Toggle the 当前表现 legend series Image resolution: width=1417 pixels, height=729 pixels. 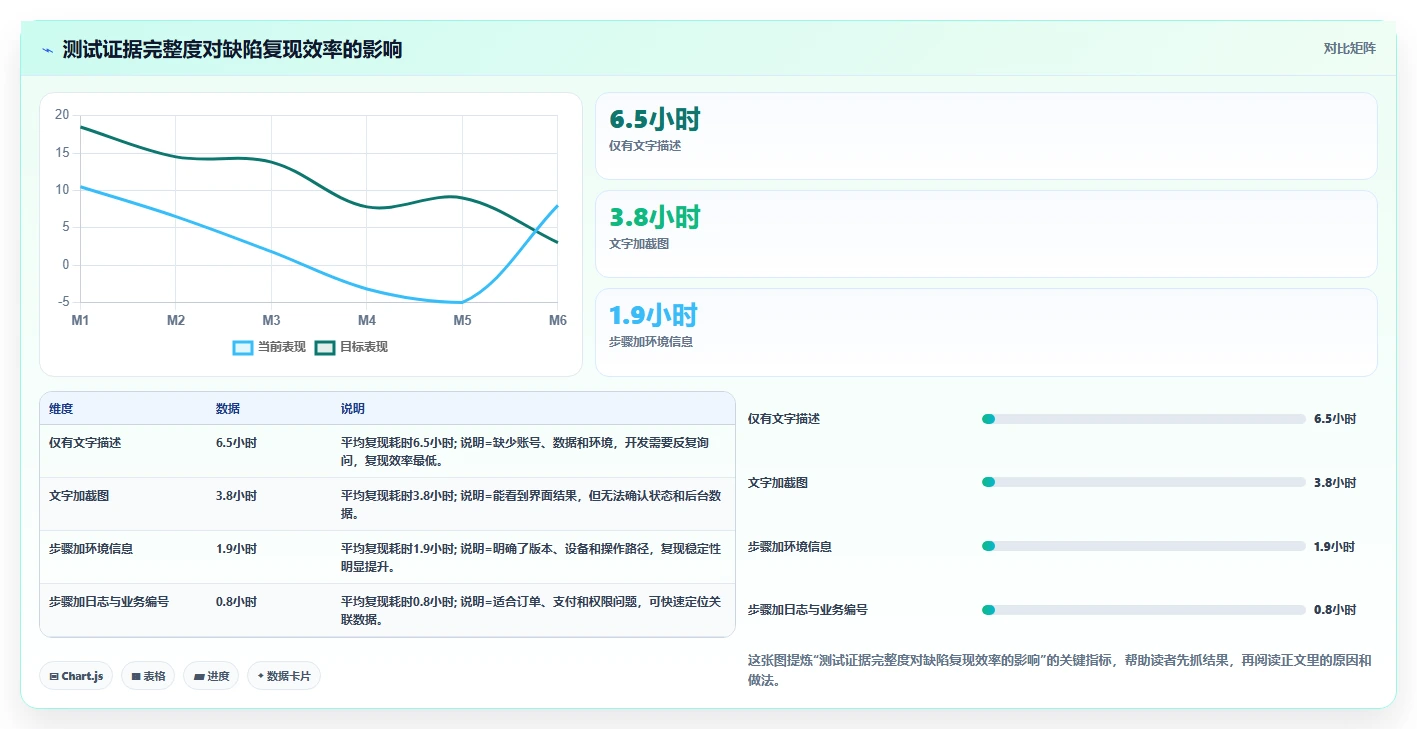[x=269, y=347]
